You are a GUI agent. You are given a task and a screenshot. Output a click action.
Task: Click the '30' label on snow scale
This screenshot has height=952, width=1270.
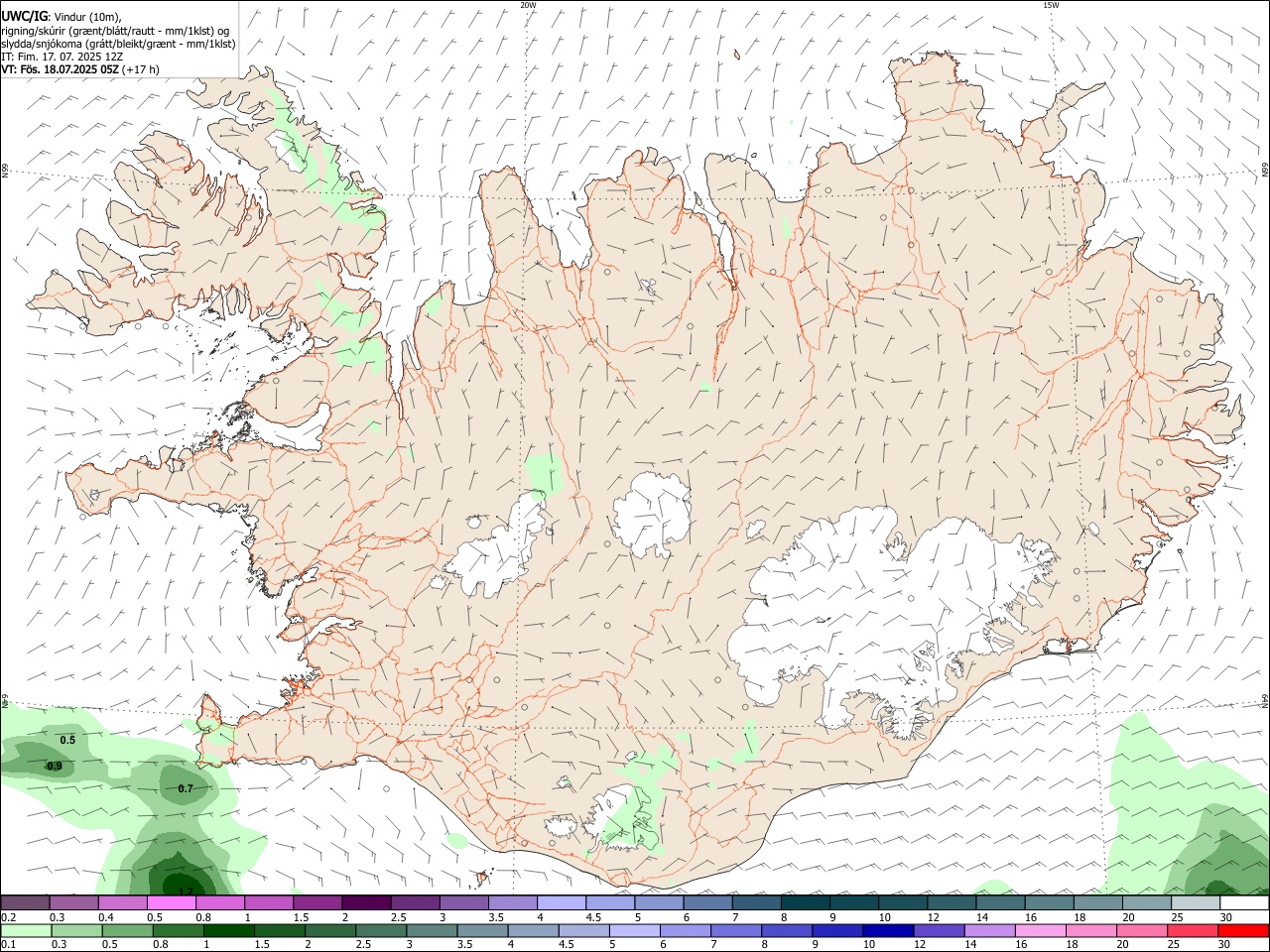tap(1226, 917)
